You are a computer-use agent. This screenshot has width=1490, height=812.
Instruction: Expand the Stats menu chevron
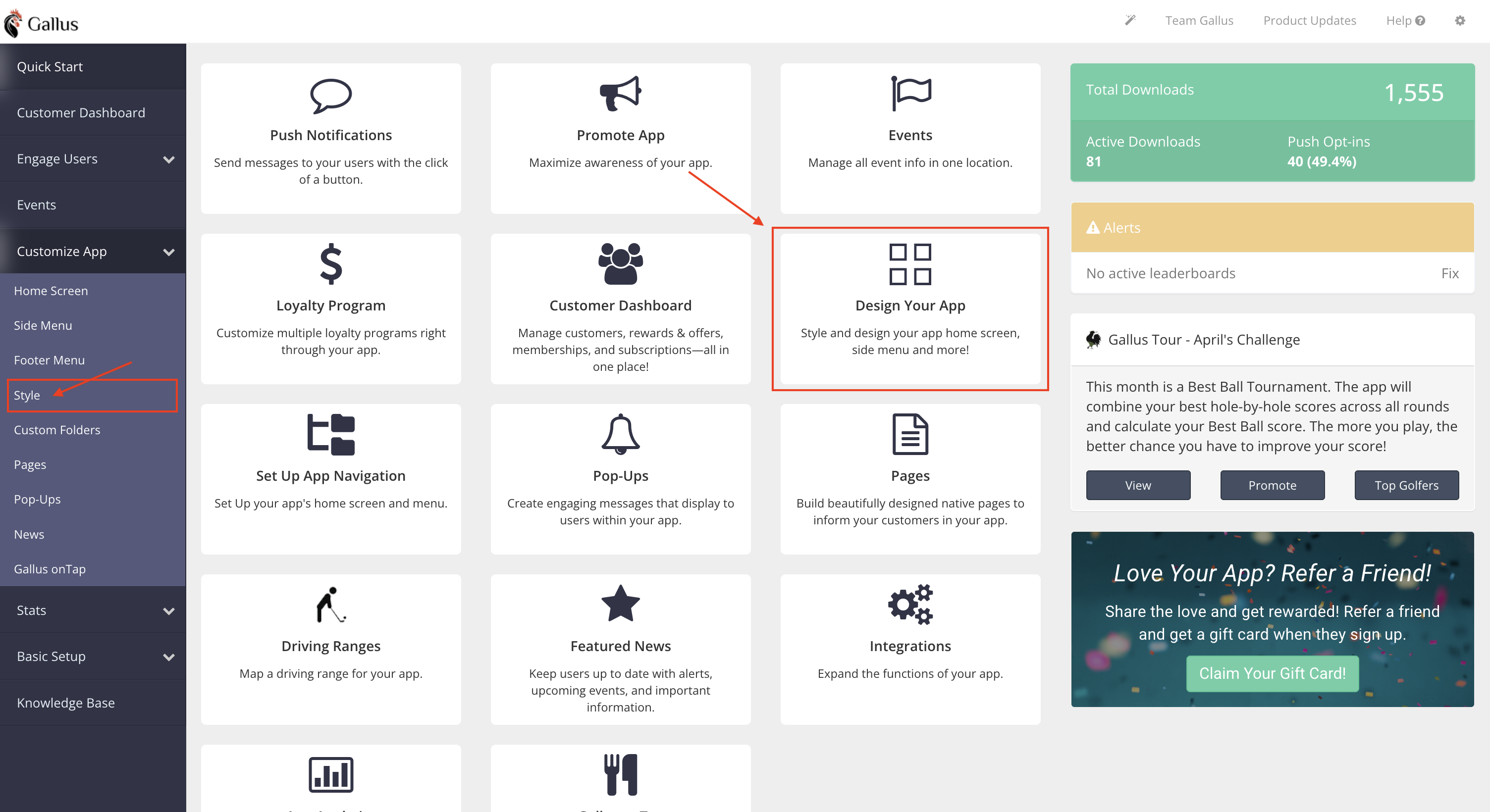point(168,611)
